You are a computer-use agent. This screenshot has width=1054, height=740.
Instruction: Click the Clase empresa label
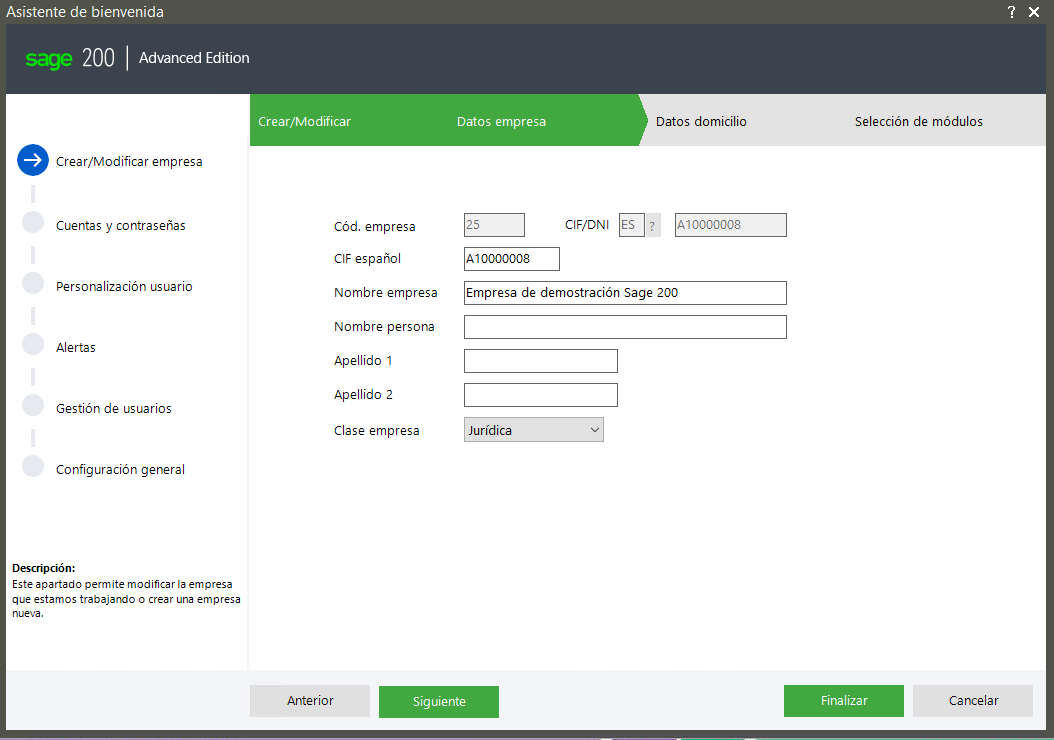[x=376, y=431]
